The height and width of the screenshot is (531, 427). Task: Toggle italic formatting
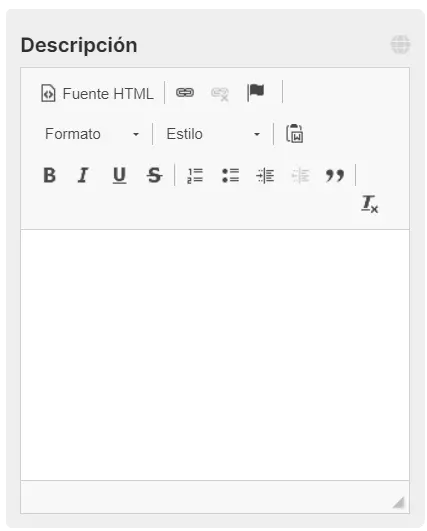click(83, 175)
